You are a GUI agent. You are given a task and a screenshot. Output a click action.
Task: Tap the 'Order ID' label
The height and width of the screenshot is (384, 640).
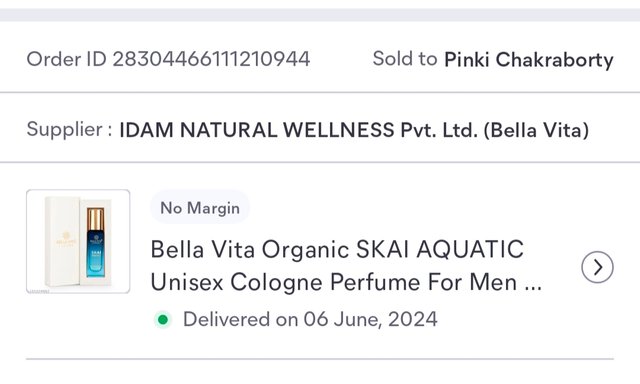tap(67, 59)
